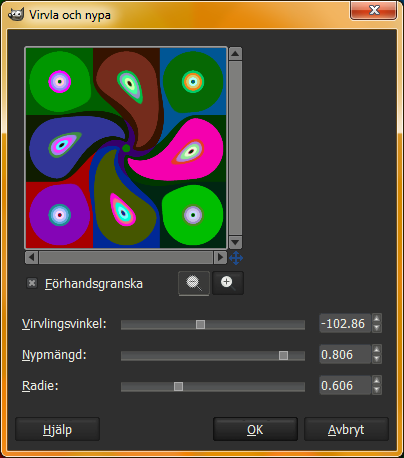The height and width of the screenshot is (458, 404).
Task: Click the preview scrollbar right arrow
Action: click(x=220, y=257)
